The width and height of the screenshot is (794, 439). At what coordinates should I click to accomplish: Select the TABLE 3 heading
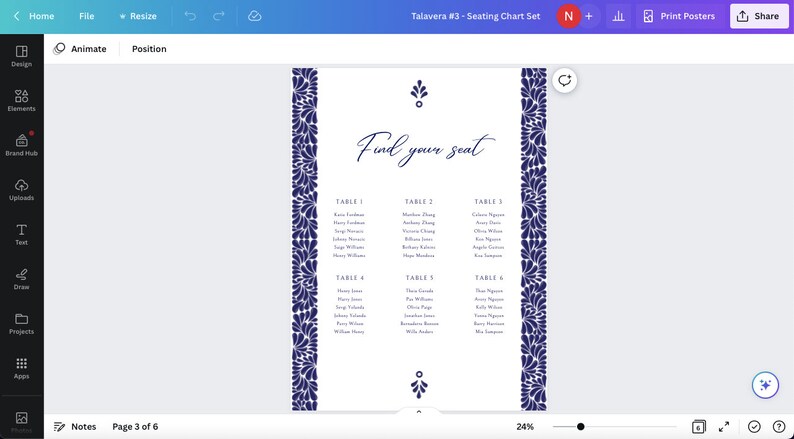pos(488,202)
